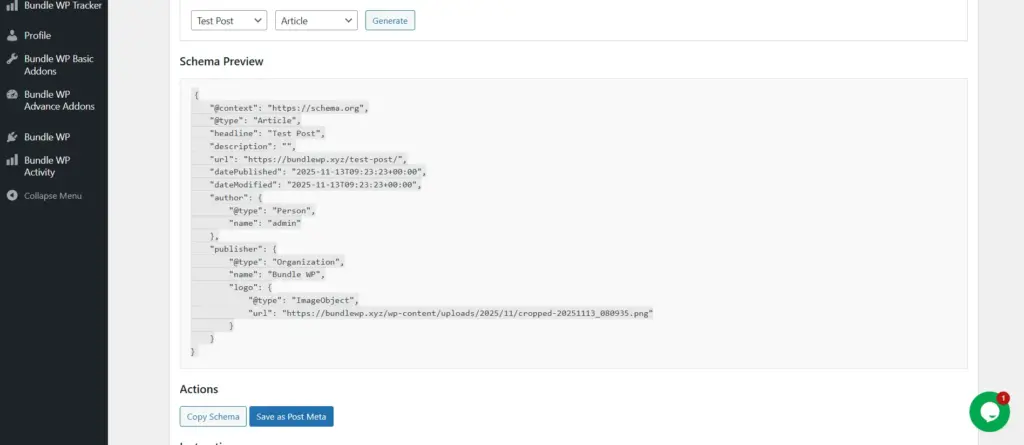The height and width of the screenshot is (445, 1024).
Task: Click the Bundle WP Basic Addons wrench icon
Action: [12, 59]
